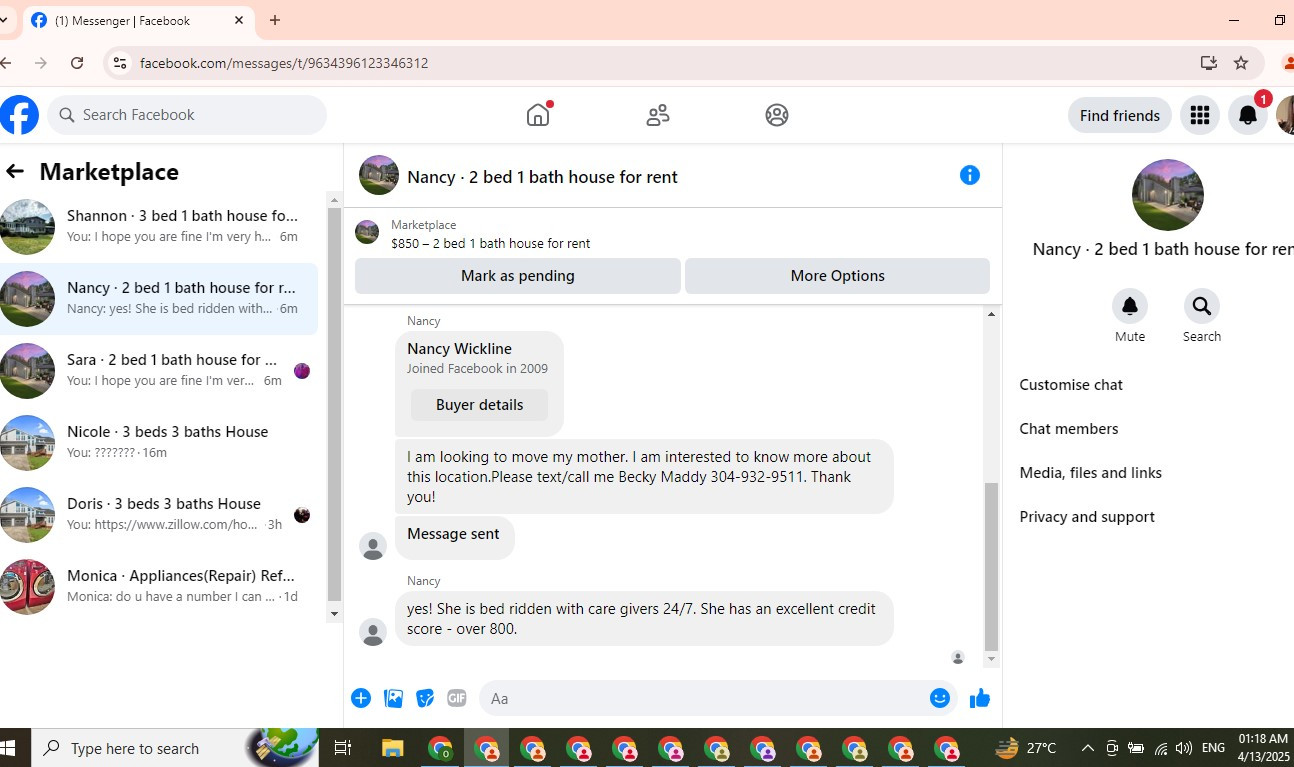The height and width of the screenshot is (767, 1294).
Task: Open emoji picker in message box
Action: point(940,698)
